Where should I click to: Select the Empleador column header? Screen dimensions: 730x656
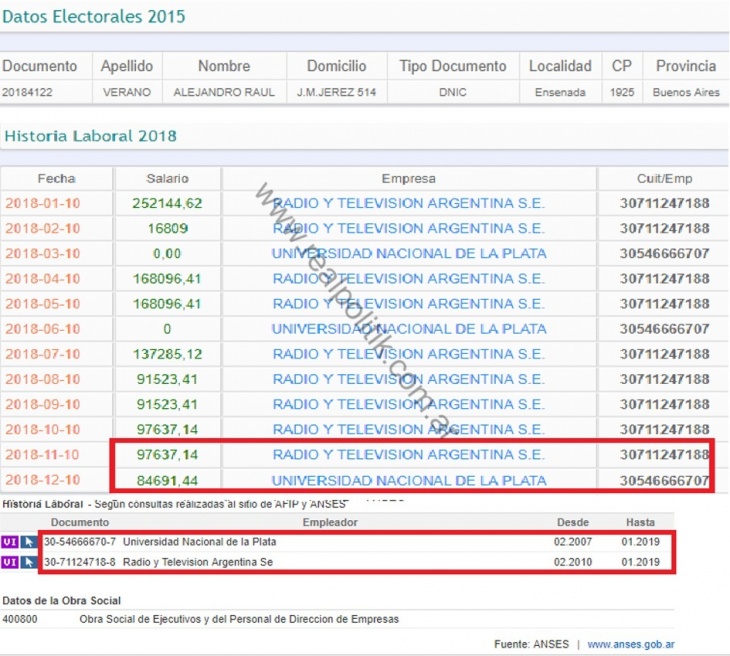(x=330, y=522)
